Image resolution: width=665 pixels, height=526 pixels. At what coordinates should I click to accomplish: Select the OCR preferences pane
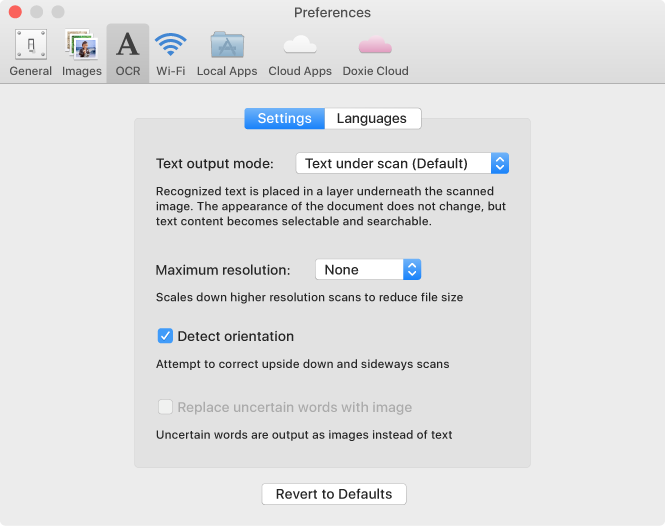click(128, 53)
